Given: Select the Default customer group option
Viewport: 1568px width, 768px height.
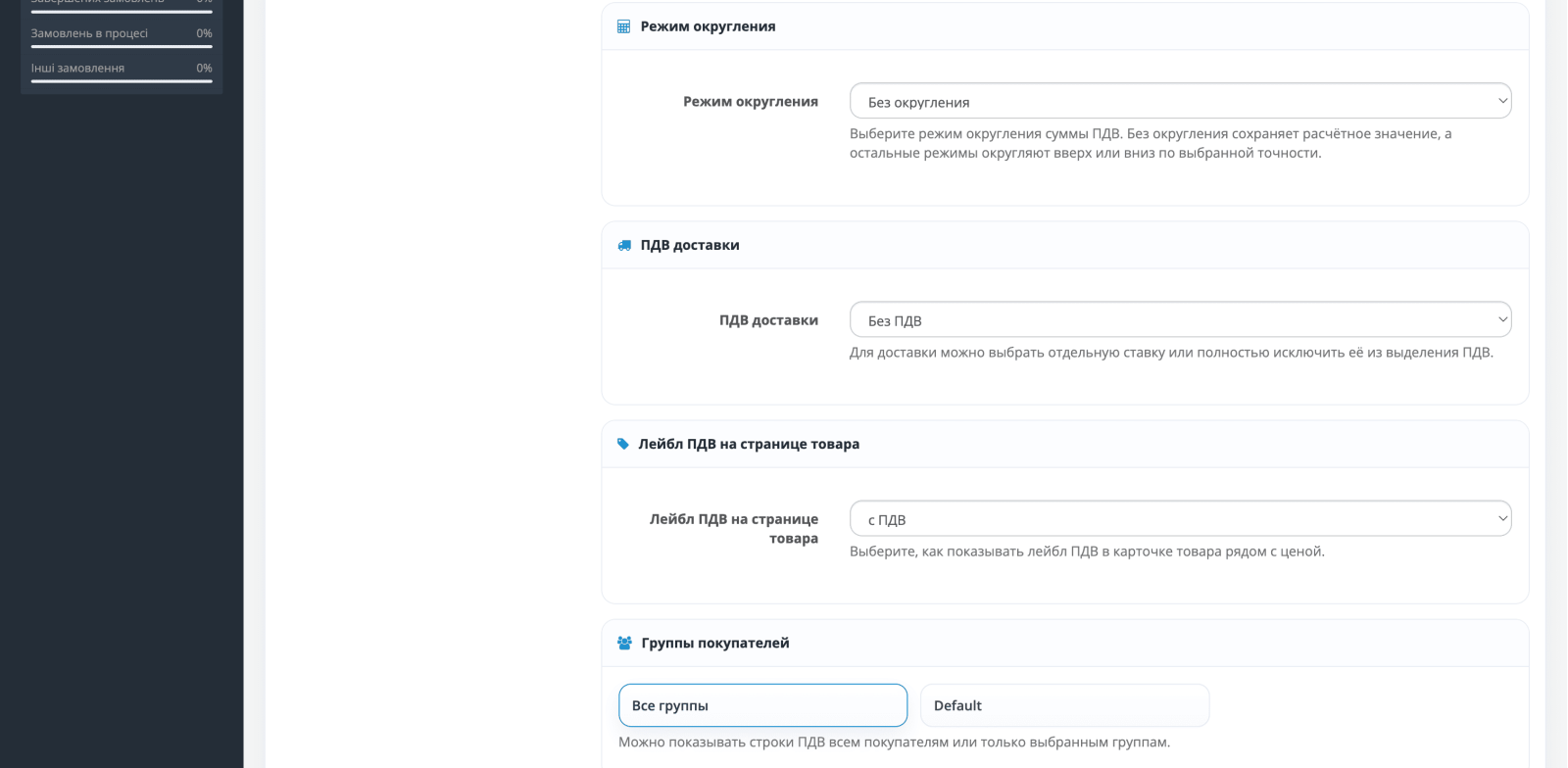Looking at the screenshot, I should click(x=1064, y=705).
